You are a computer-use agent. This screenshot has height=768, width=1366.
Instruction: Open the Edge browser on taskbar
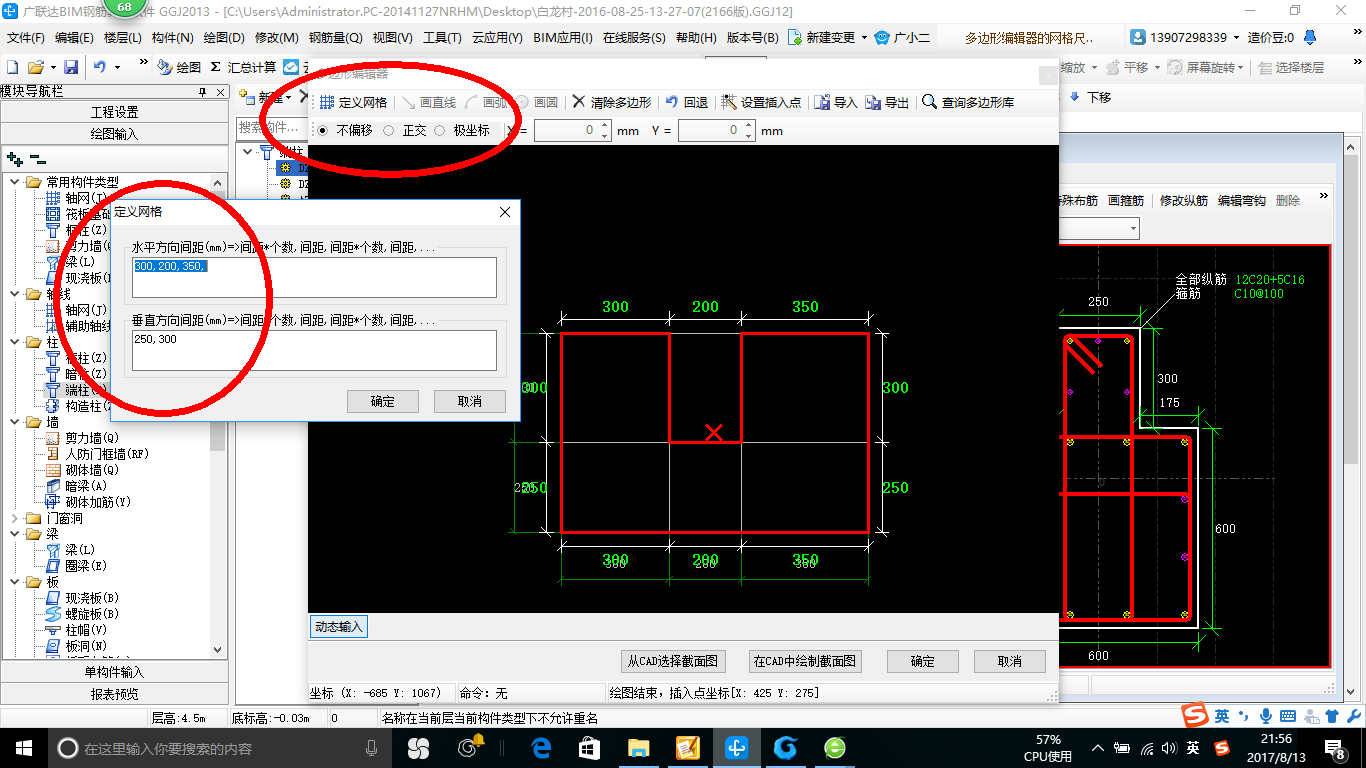(542, 747)
